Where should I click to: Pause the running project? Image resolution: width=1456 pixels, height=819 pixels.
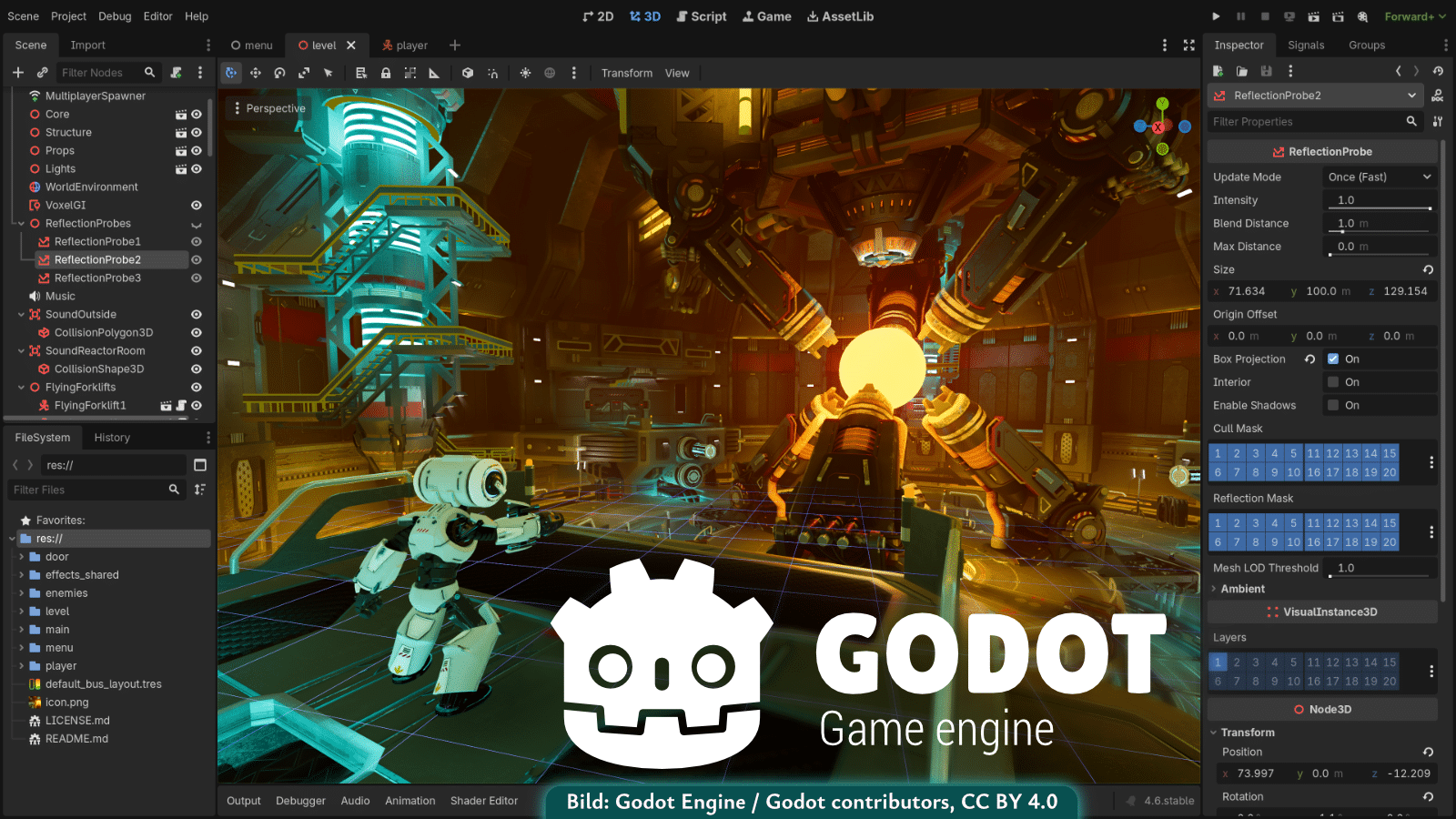(x=1240, y=16)
